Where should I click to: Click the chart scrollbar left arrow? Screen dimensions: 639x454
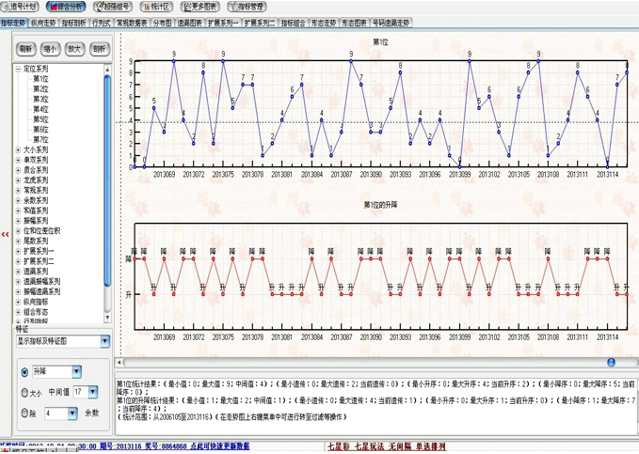coord(119,362)
